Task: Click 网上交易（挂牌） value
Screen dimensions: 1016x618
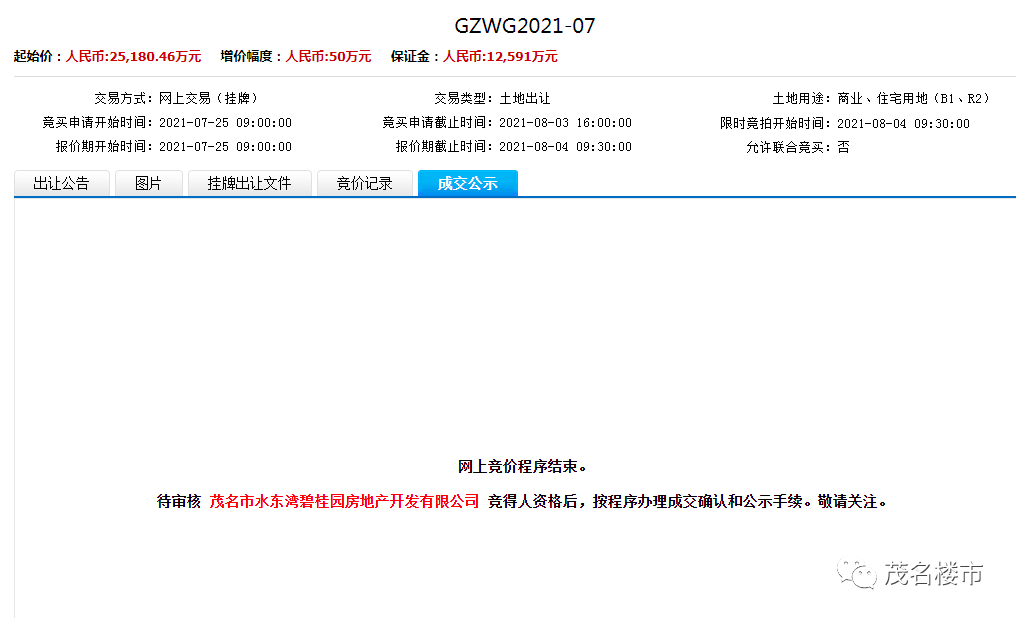Action: coord(211,98)
